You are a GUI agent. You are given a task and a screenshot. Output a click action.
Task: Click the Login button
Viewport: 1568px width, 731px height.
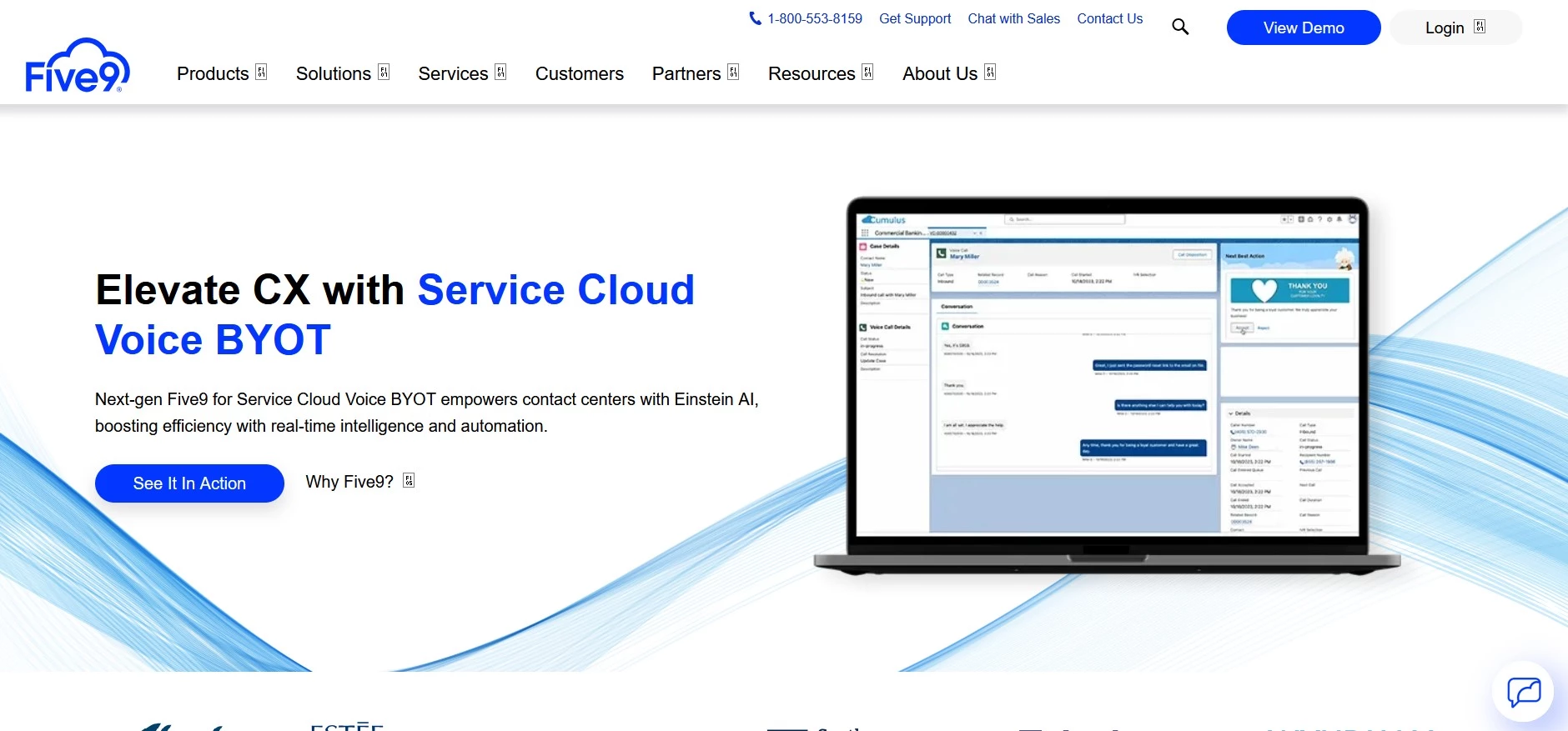(x=1455, y=28)
